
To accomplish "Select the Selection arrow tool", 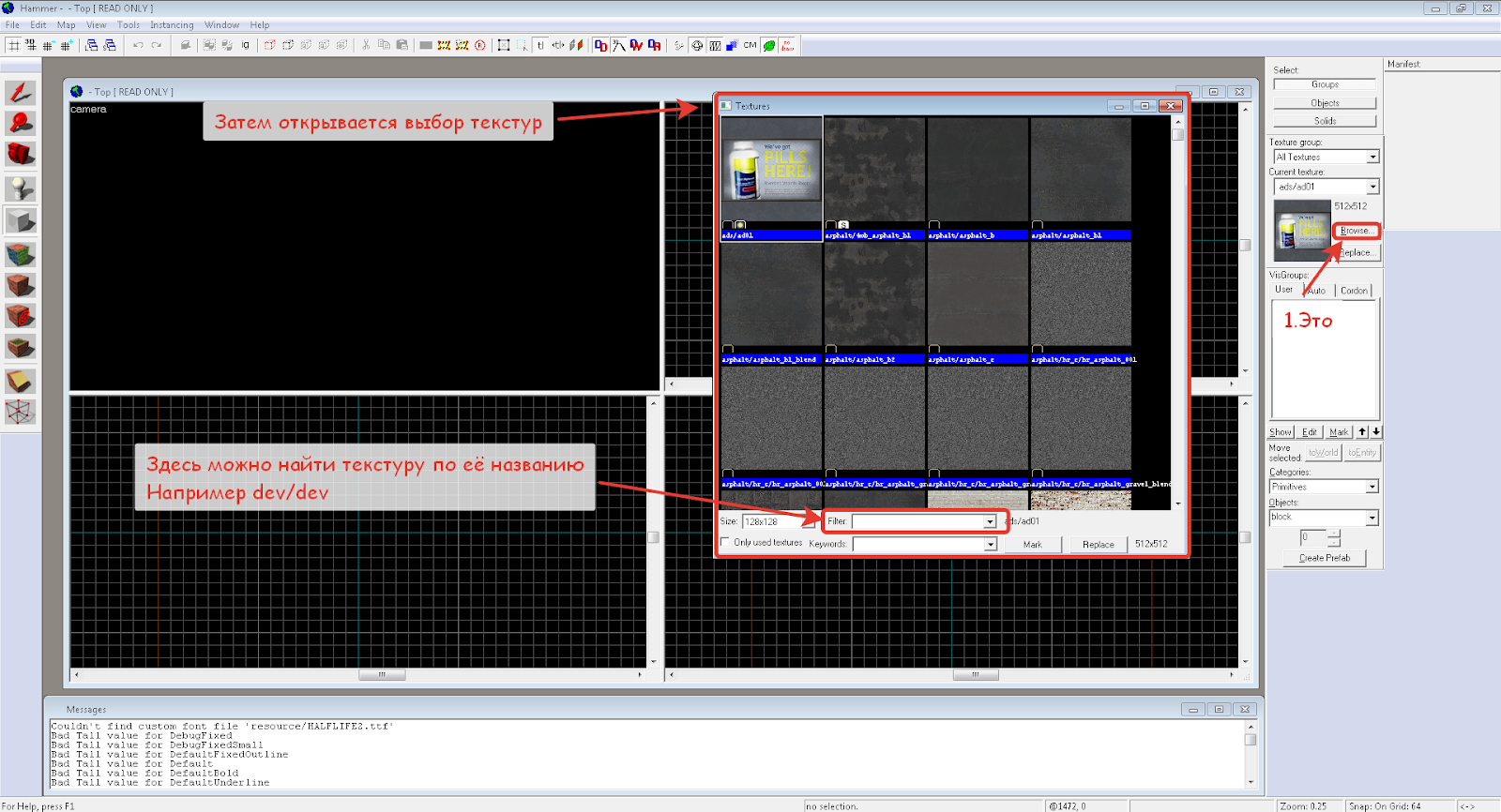I will [x=21, y=92].
